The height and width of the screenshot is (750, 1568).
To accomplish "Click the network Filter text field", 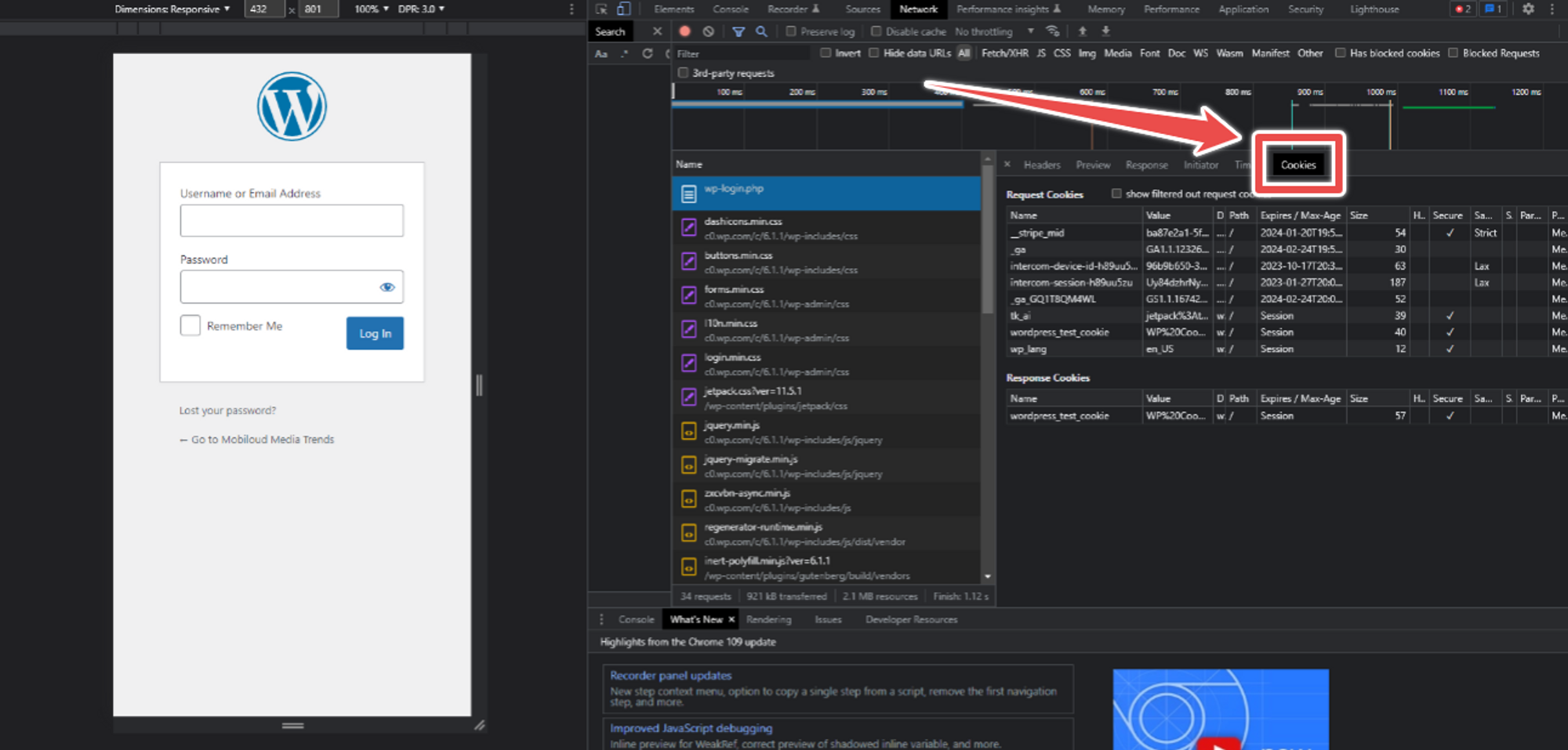I will 742,53.
